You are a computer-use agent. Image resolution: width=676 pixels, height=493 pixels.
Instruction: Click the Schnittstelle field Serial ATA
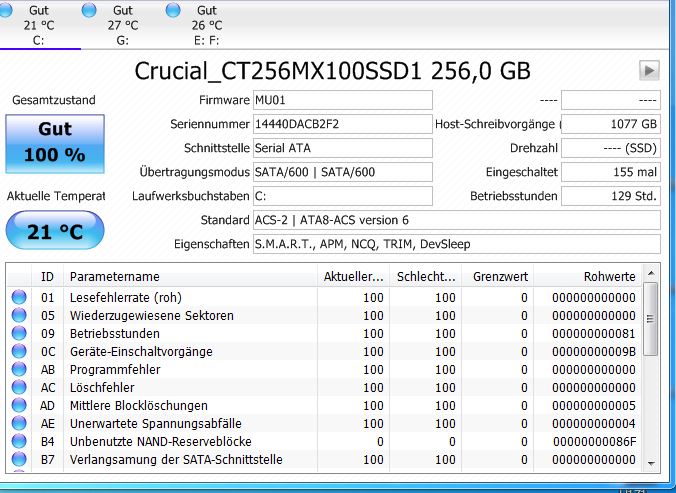tap(342, 148)
